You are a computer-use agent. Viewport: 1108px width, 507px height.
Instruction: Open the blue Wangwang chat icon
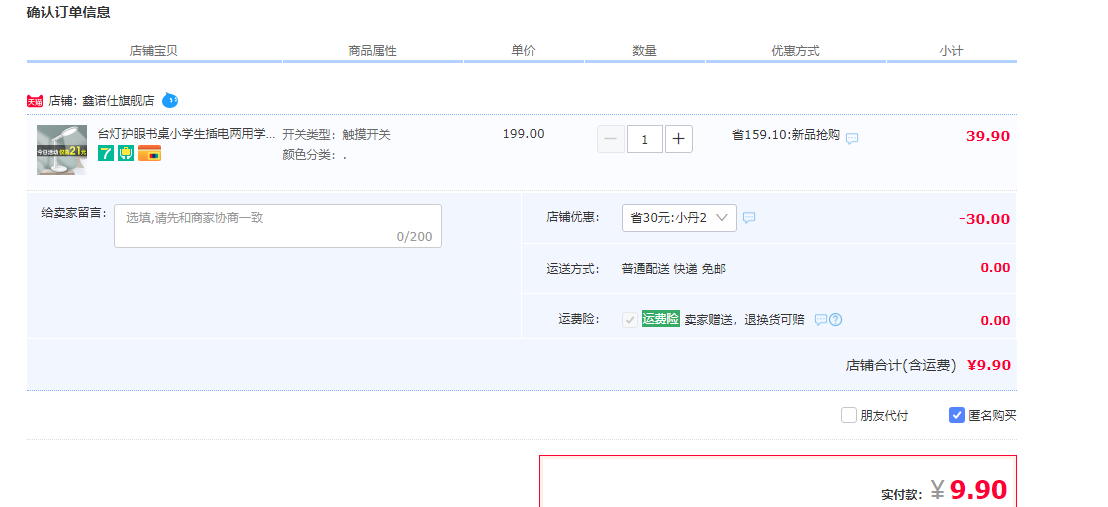170,100
